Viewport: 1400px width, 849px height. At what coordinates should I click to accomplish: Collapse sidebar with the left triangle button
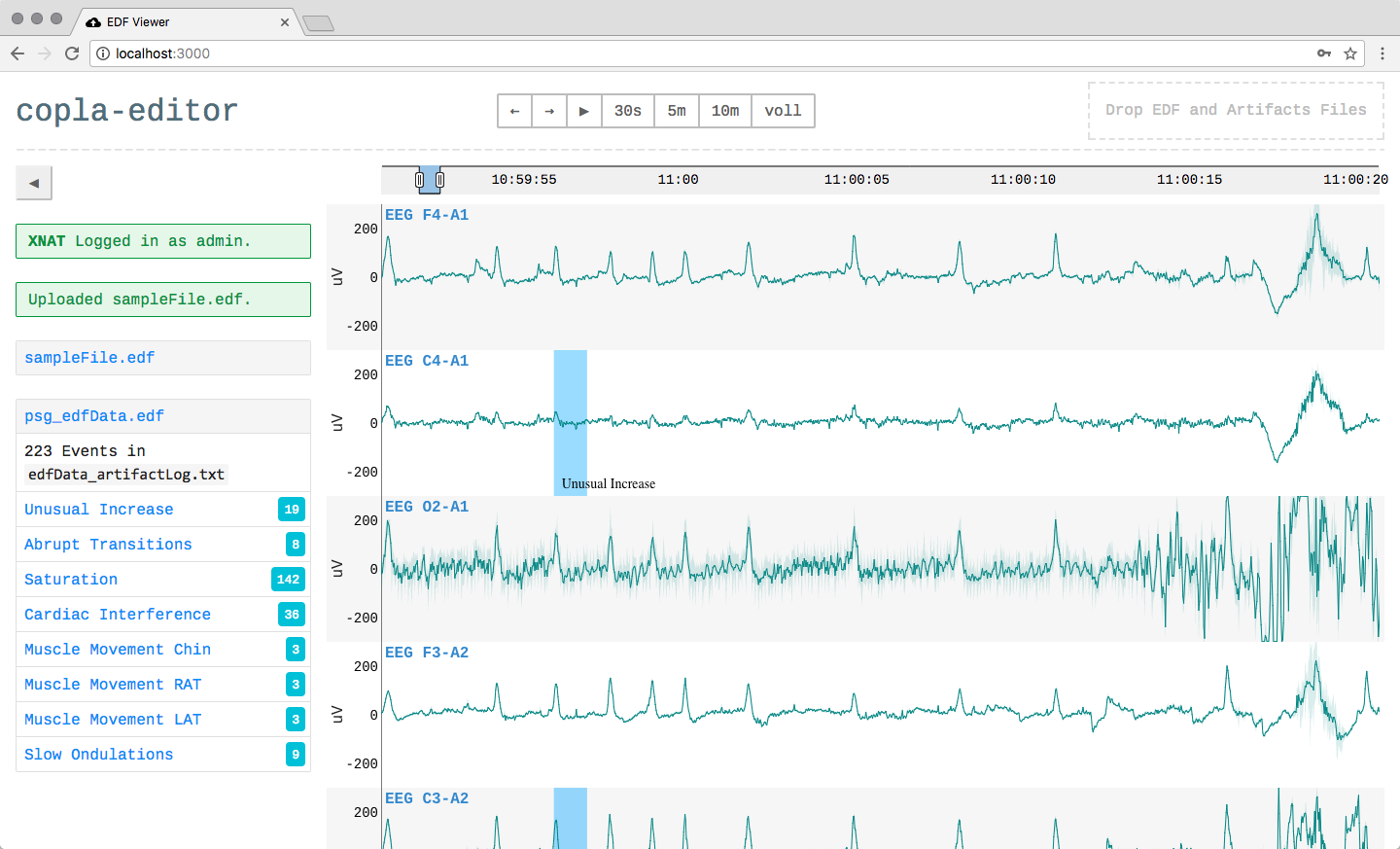(x=34, y=183)
